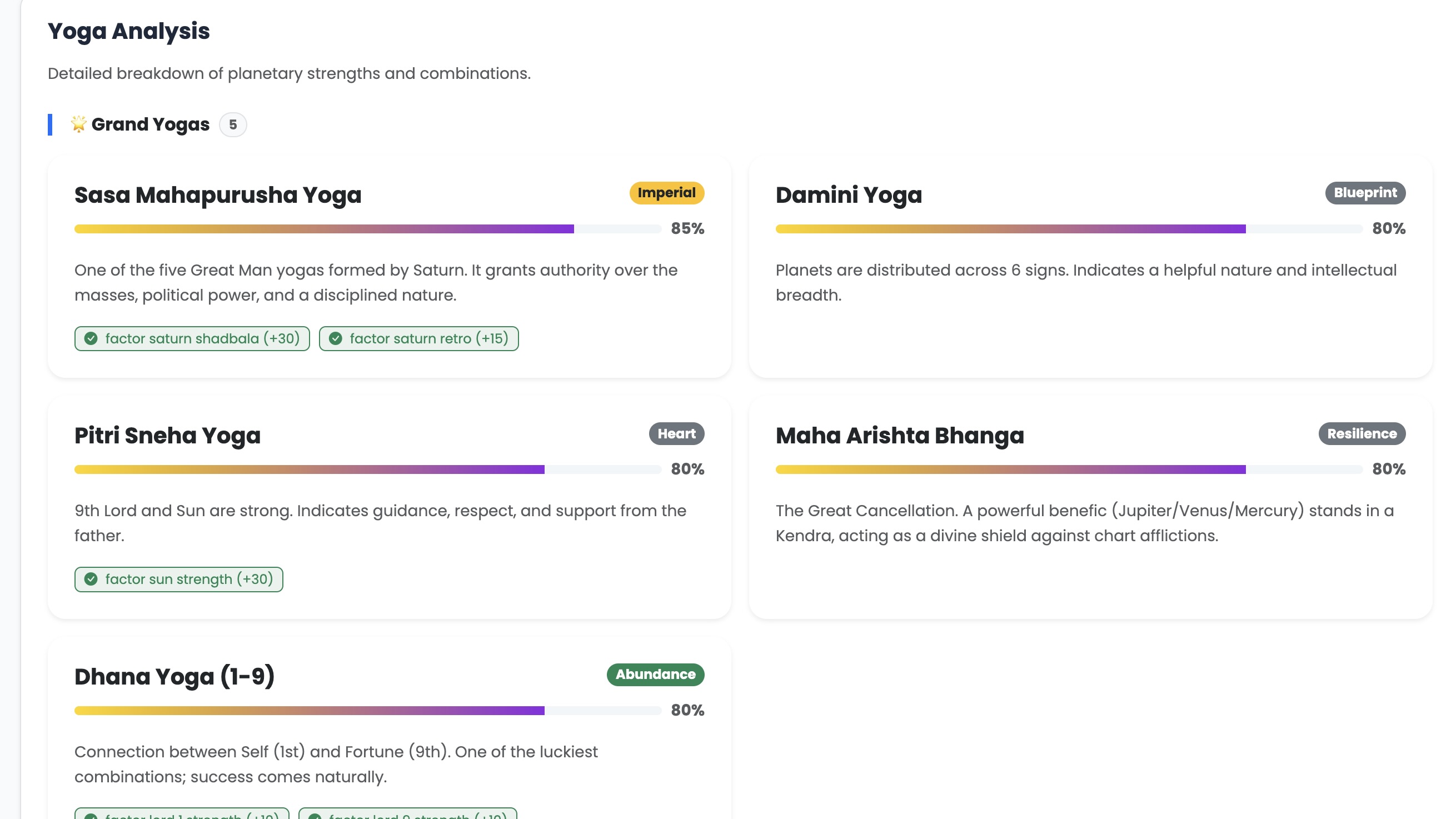Click the Grand Yogas count badge
1456x819 pixels.
tap(232, 125)
